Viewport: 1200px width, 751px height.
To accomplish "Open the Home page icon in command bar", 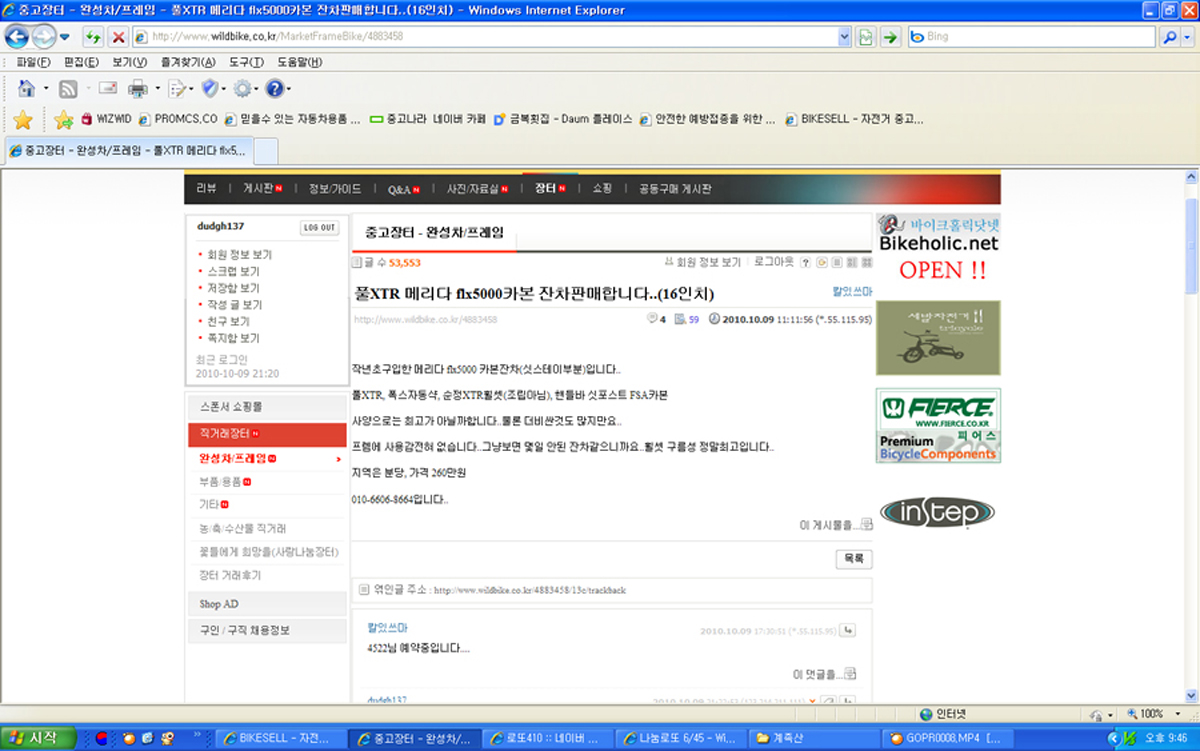I will pos(27,89).
